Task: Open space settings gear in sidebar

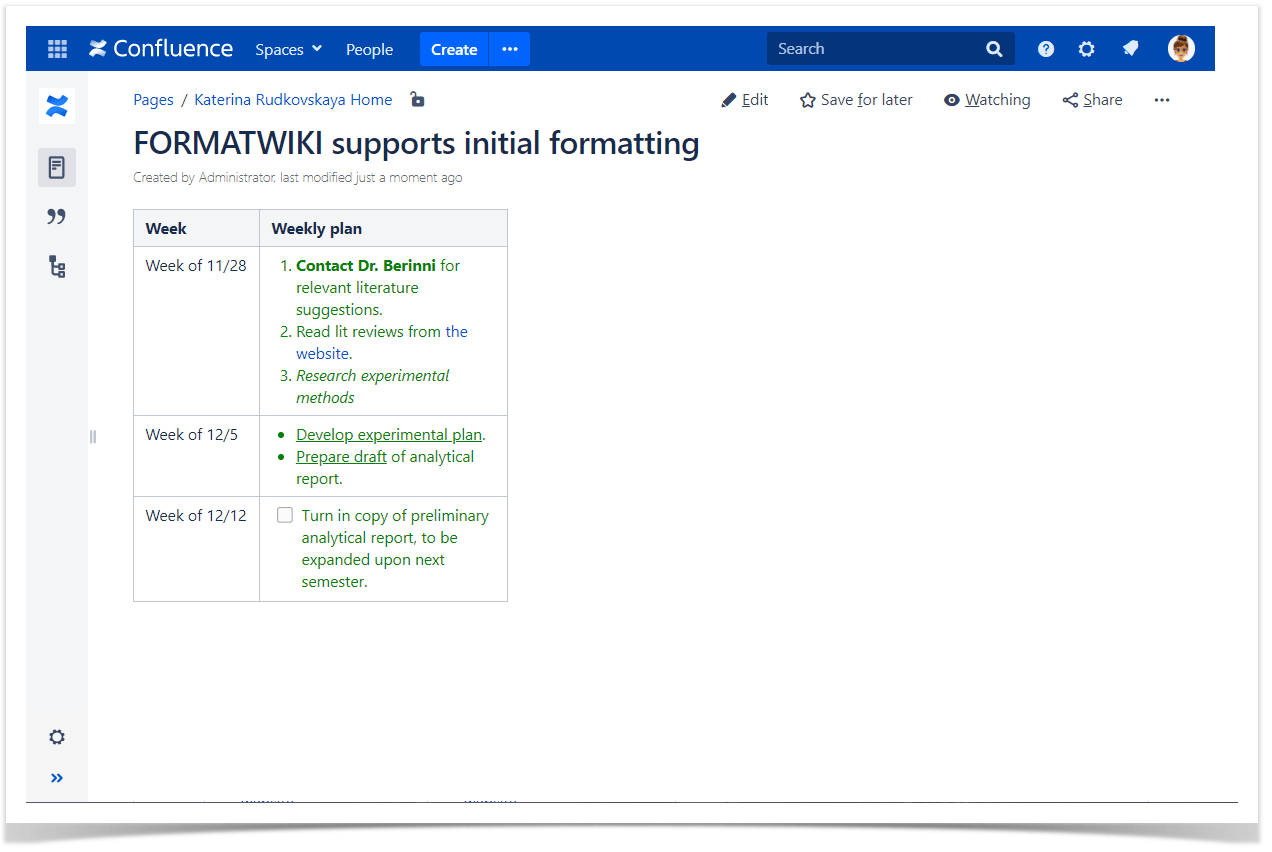Action: pos(57,737)
